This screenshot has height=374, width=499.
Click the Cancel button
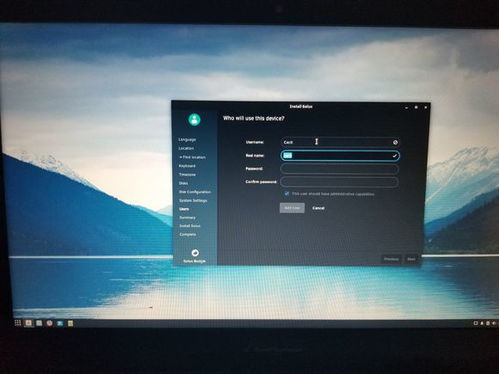318,208
